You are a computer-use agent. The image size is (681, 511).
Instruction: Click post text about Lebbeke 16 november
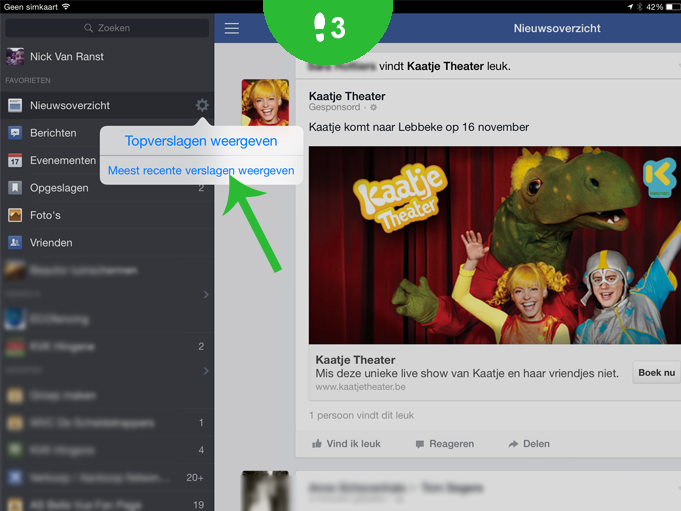click(419, 127)
